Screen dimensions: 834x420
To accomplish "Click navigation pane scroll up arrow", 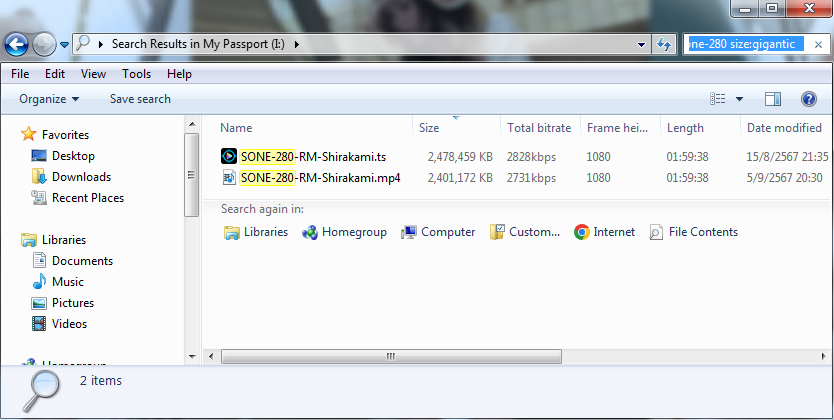I will coord(192,125).
